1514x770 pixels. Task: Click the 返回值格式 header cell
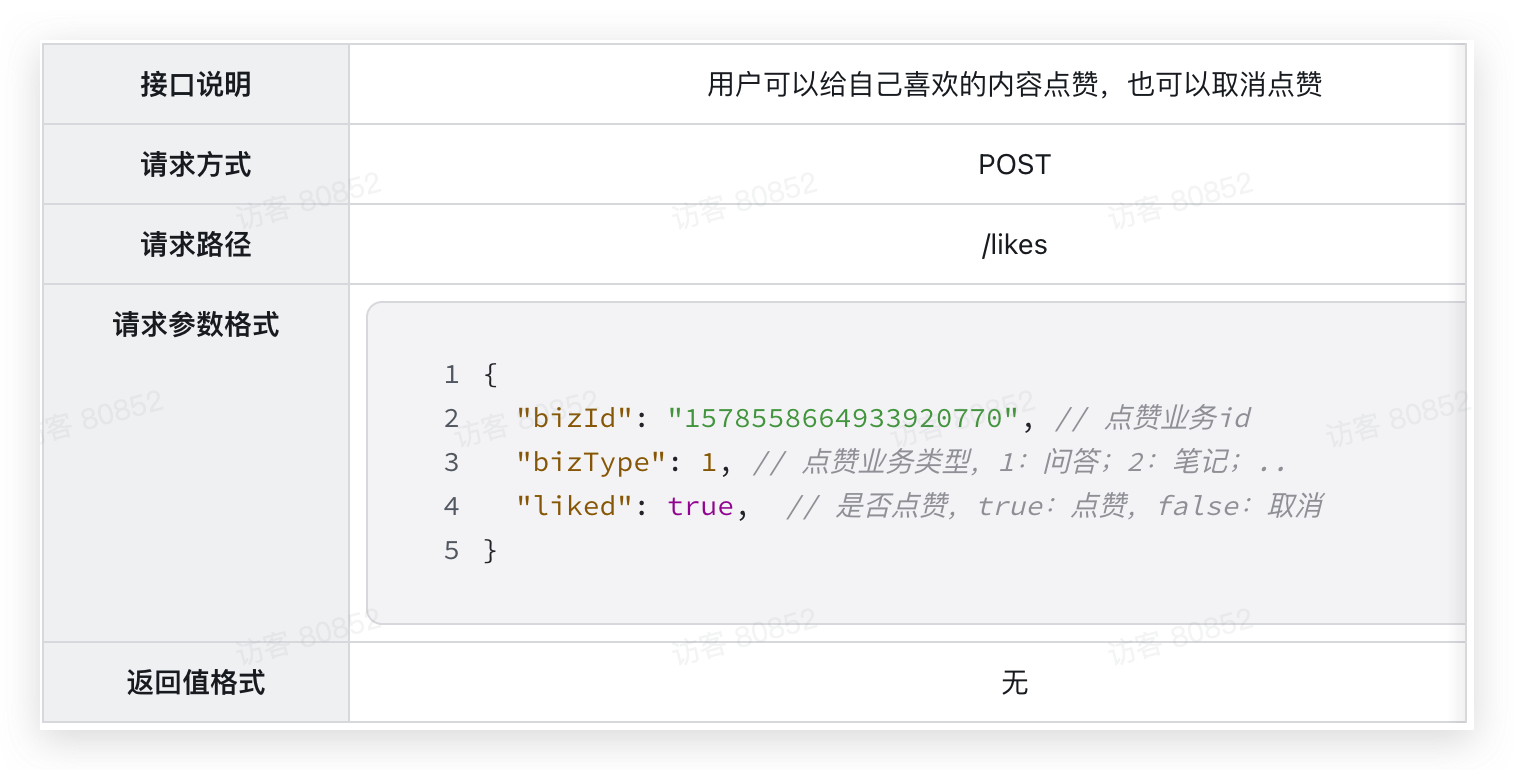point(196,683)
